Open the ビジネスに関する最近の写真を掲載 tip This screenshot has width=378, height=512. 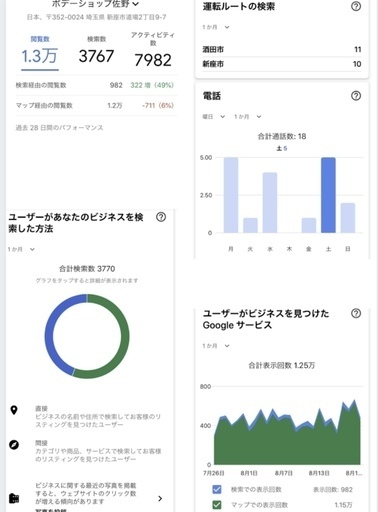pos(86,494)
